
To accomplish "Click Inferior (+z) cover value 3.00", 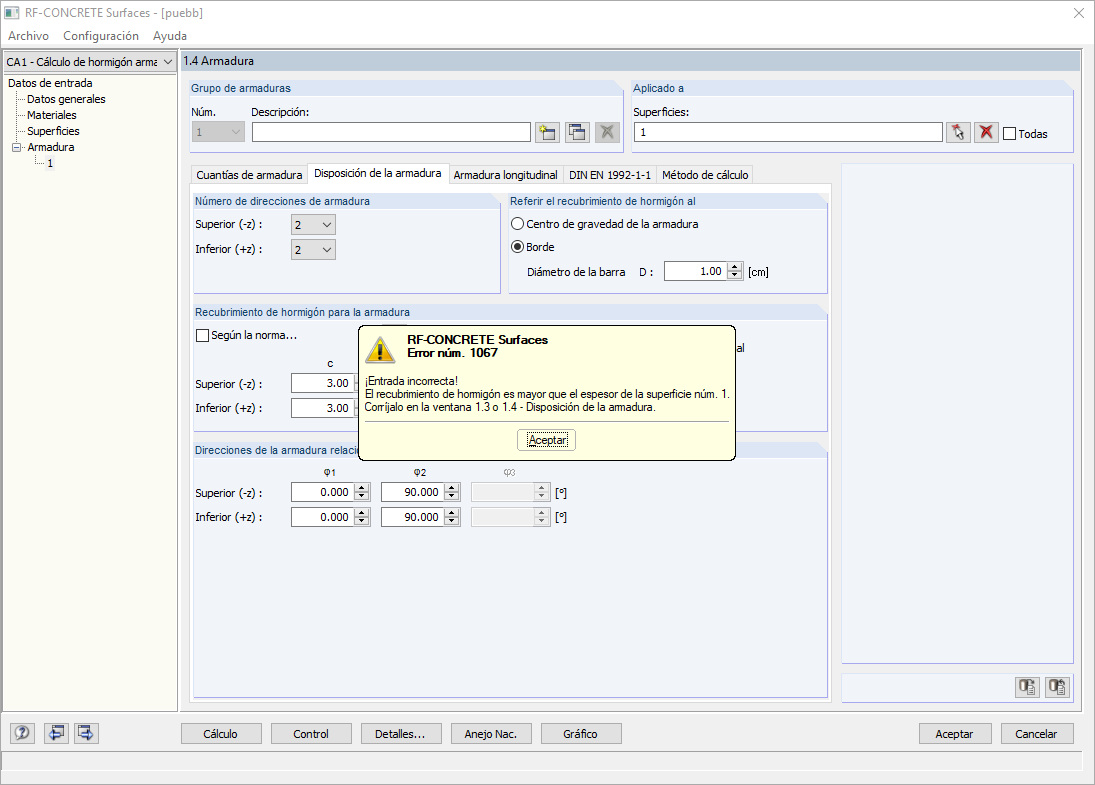I will 325,408.
